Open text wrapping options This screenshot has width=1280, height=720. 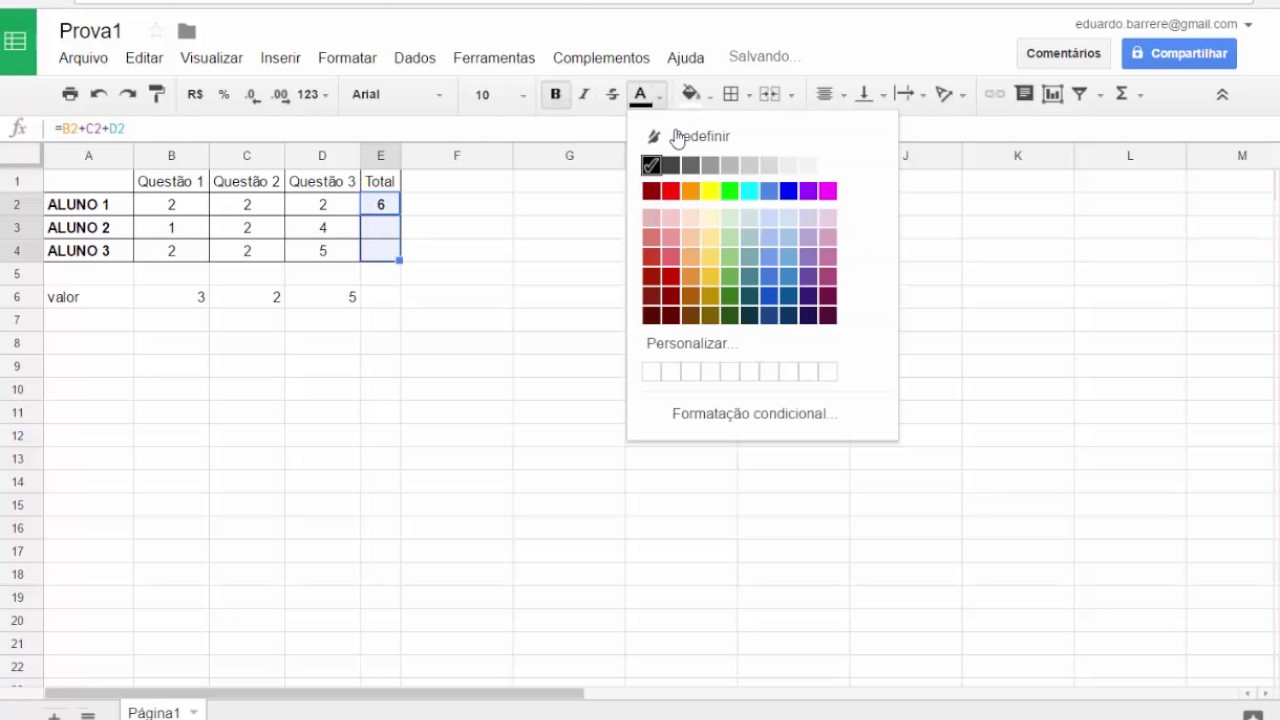click(904, 94)
